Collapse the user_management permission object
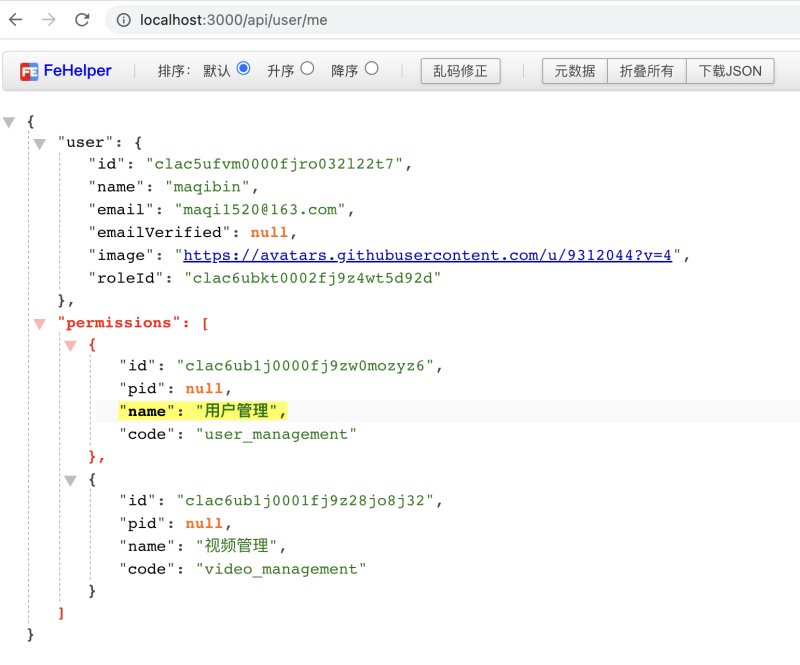800x665 pixels. [x=70, y=346]
